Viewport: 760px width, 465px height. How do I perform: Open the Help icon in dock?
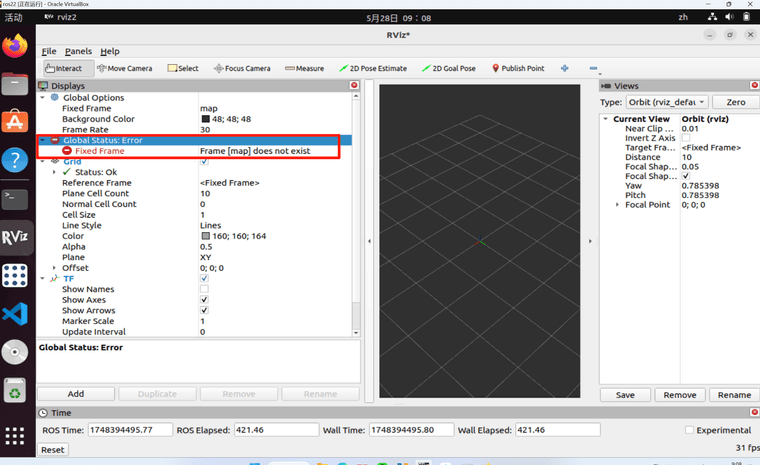click(x=15, y=160)
